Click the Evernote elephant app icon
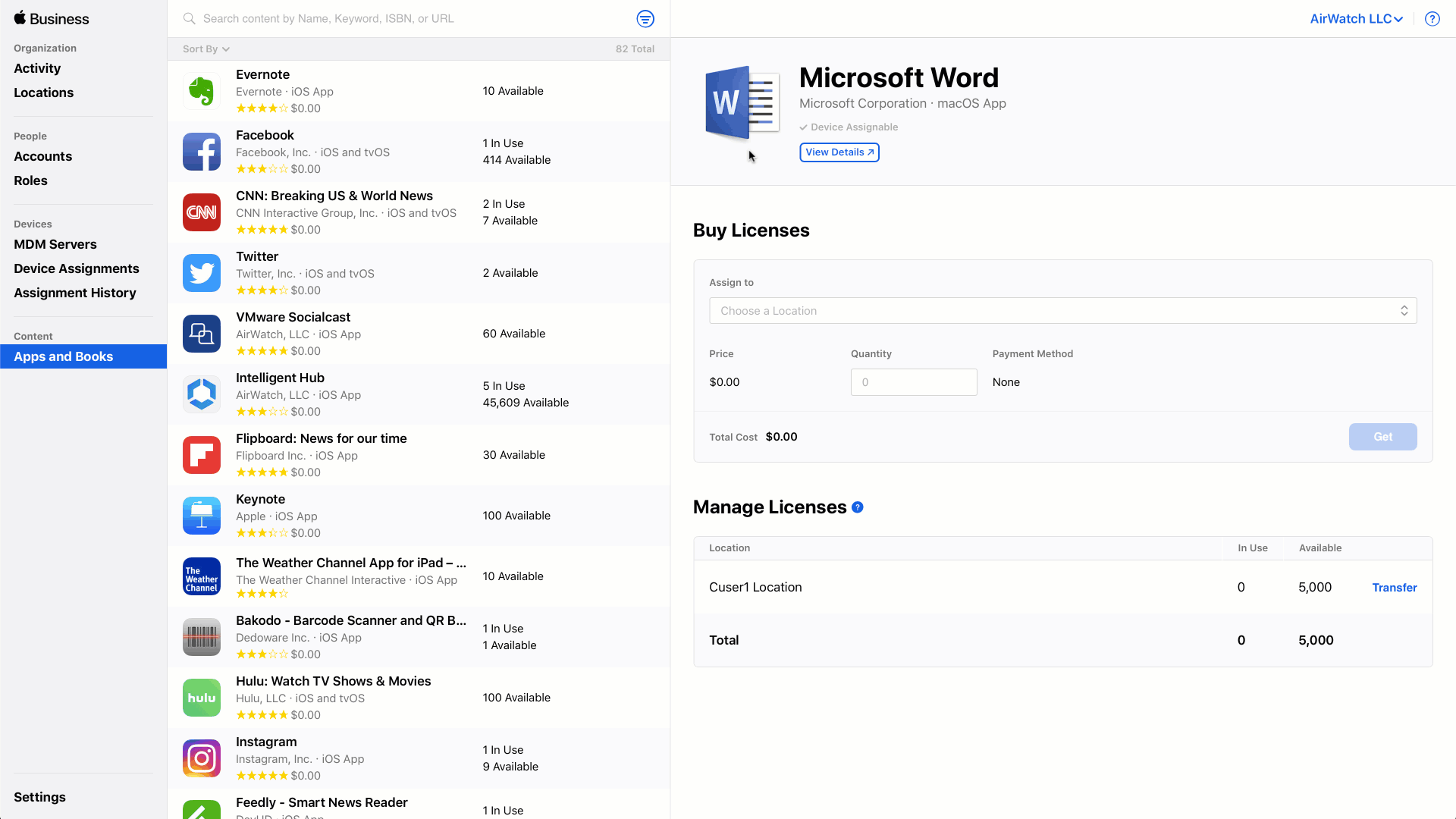The height and width of the screenshot is (819, 1456). coord(202,91)
